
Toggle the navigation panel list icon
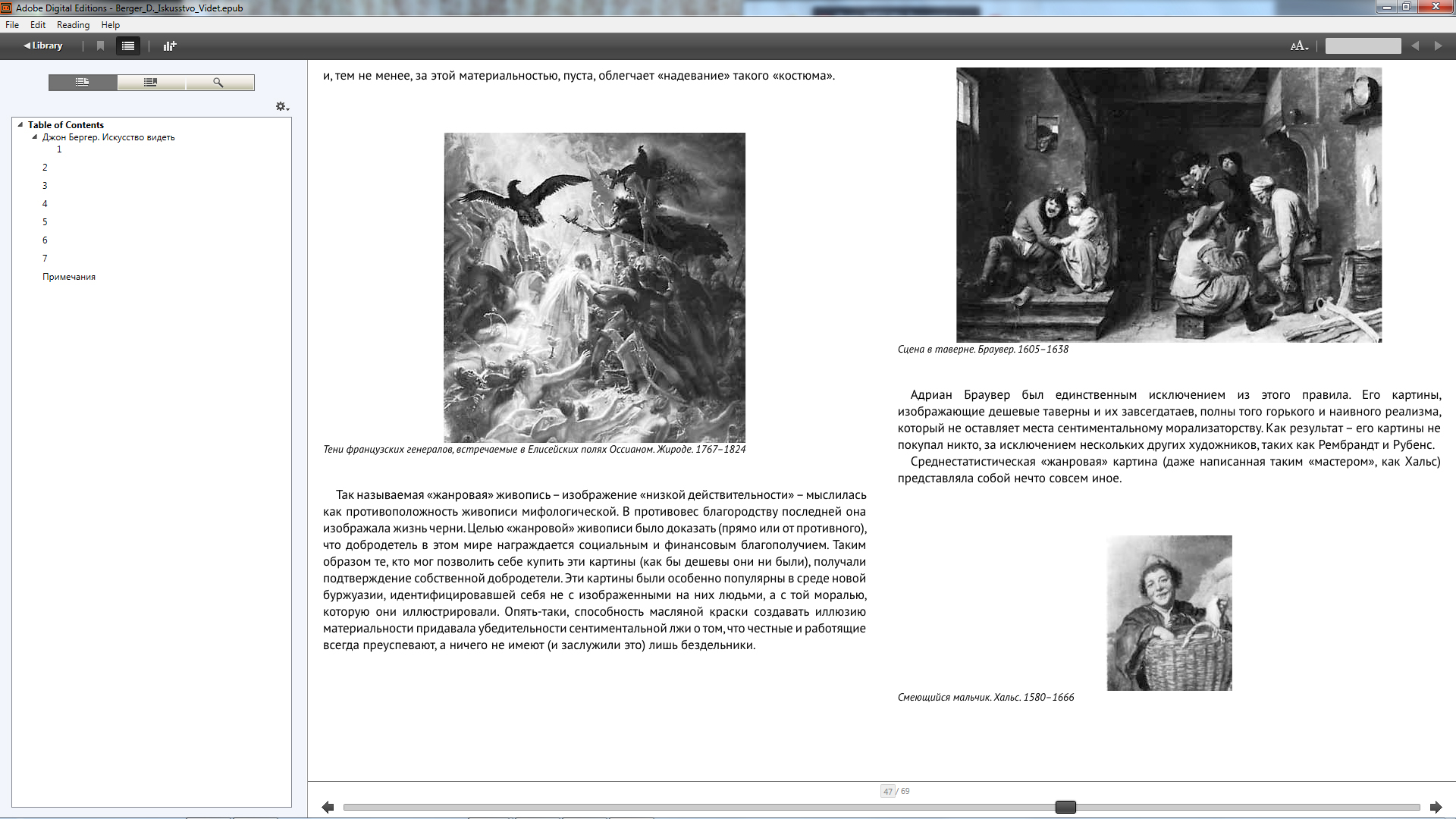point(128,45)
